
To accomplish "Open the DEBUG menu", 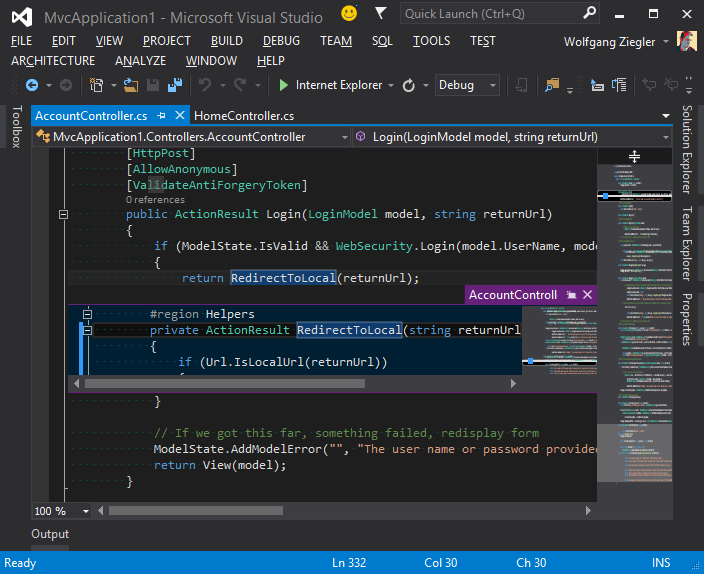I will coord(281,41).
